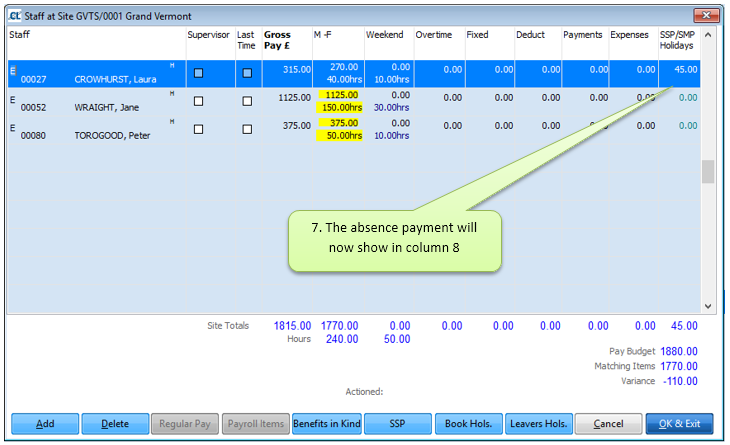This screenshot has height=445, width=730.
Task: Click the Regular Pay button
Action: tap(185, 424)
